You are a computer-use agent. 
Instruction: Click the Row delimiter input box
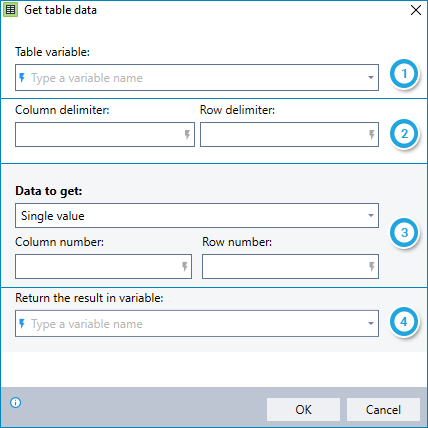pyautogui.click(x=289, y=135)
